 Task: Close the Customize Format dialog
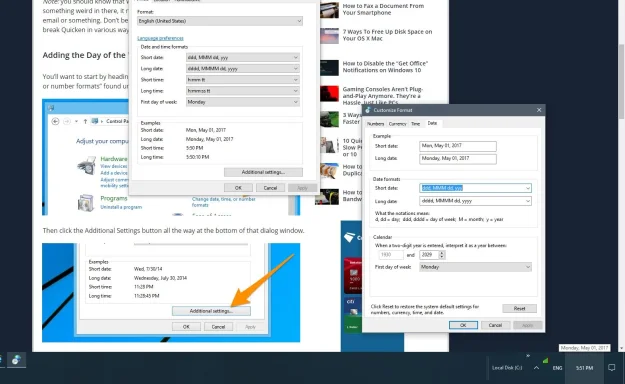(x=539, y=110)
